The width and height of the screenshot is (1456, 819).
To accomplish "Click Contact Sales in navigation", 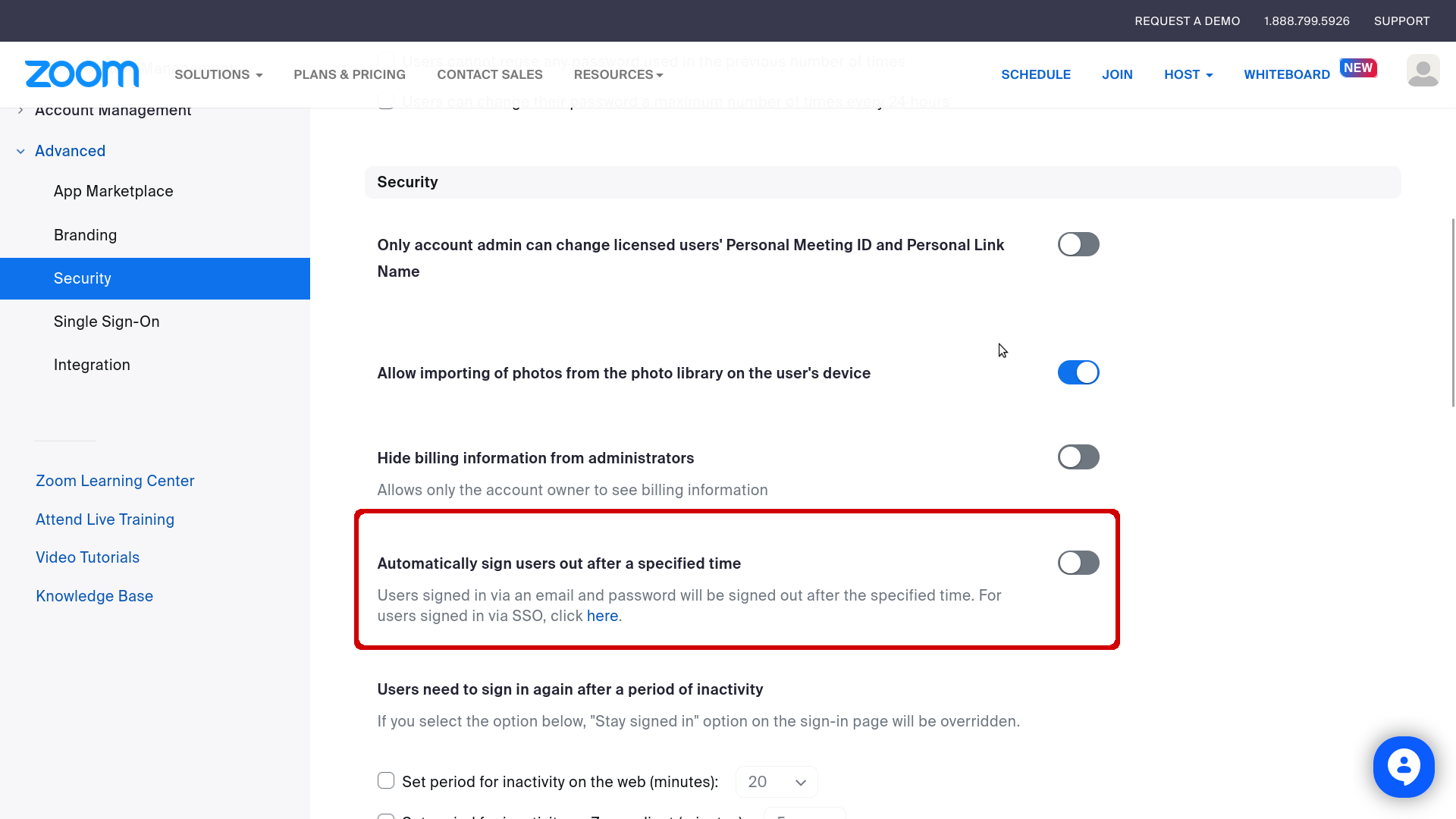I will pyautogui.click(x=490, y=74).
